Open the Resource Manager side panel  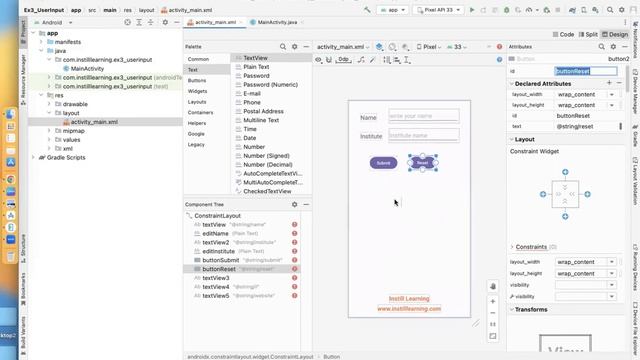pyautogui.click(x=23, y=80)
